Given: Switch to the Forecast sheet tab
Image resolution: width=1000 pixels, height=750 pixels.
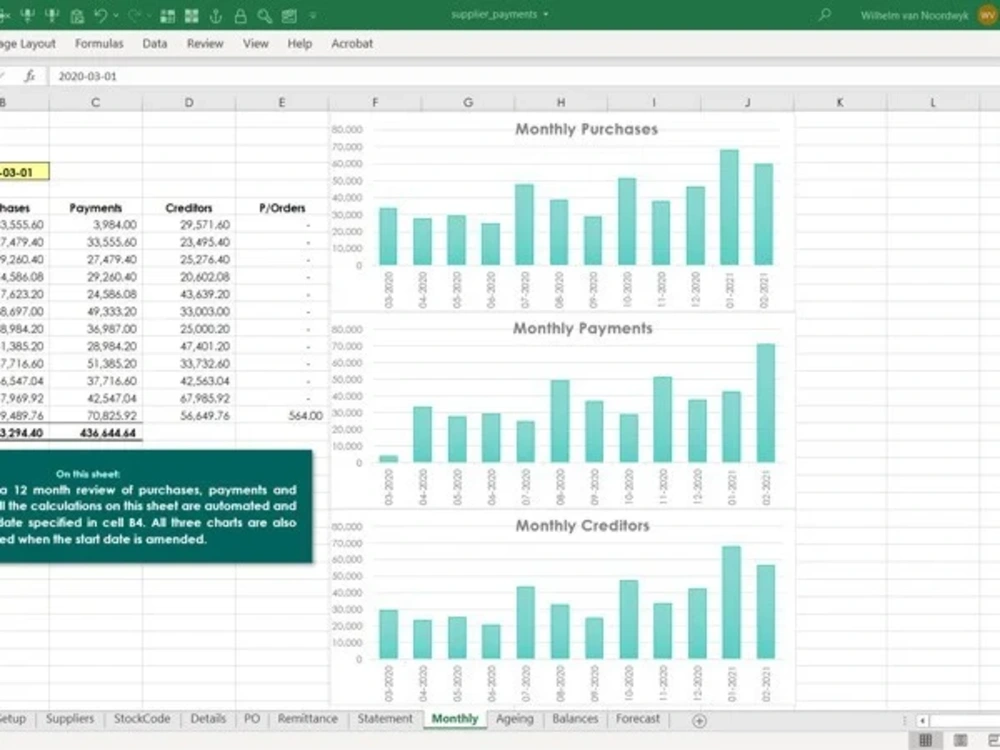Looking at the screenshot, I should [638, 719].
